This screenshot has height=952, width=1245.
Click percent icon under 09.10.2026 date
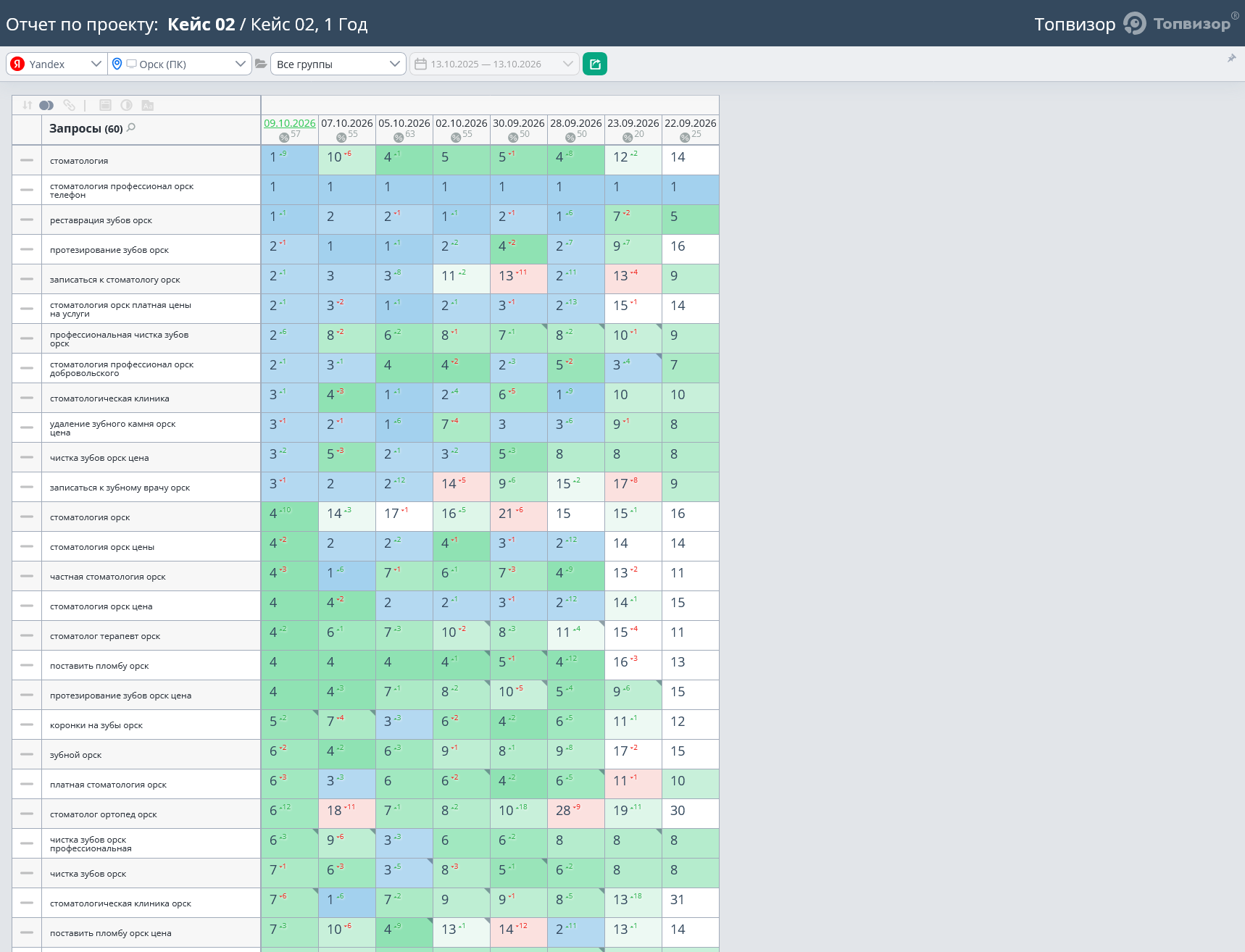tap(284, 138)
